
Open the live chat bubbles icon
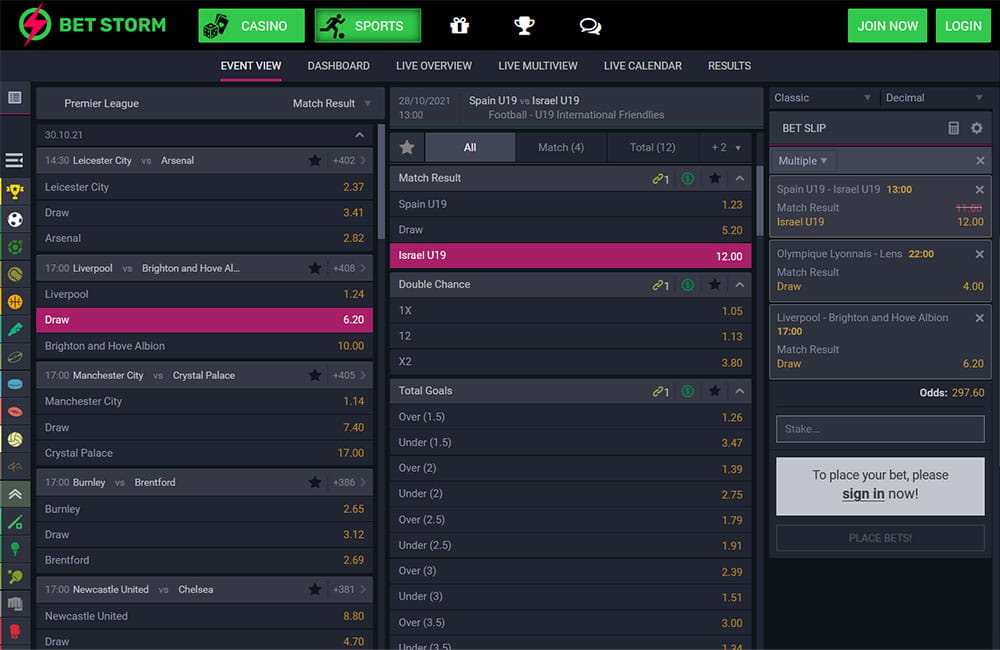[x=590, y=26]
